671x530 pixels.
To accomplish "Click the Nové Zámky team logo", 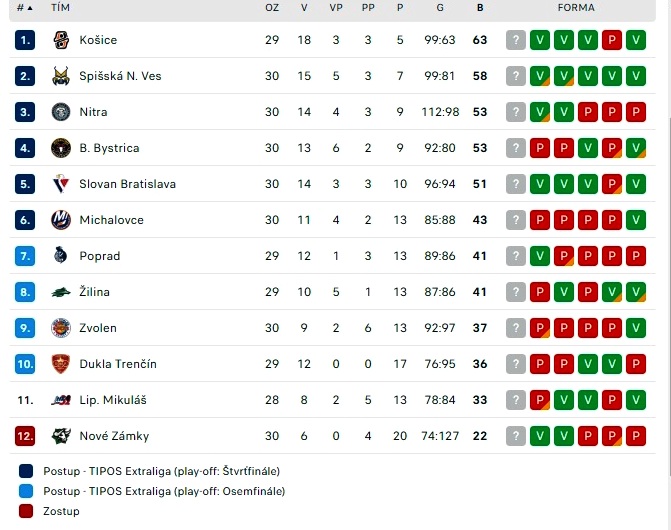I will [61, 436].
